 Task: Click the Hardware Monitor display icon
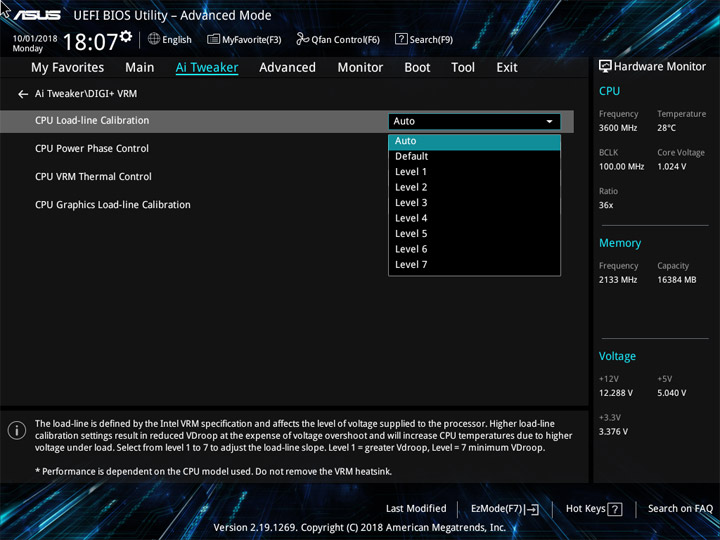(605, 67)
